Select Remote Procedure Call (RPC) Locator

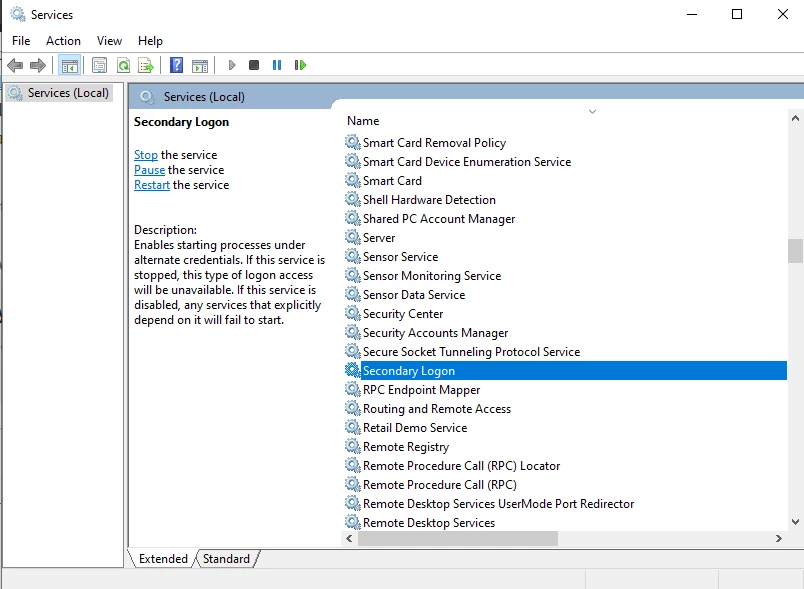(565, 465)
